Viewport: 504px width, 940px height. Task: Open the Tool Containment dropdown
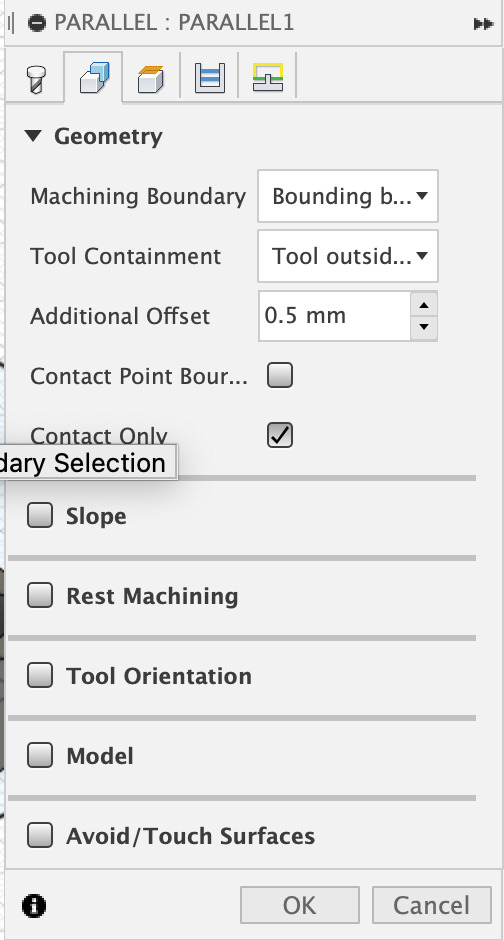point(348,256)
